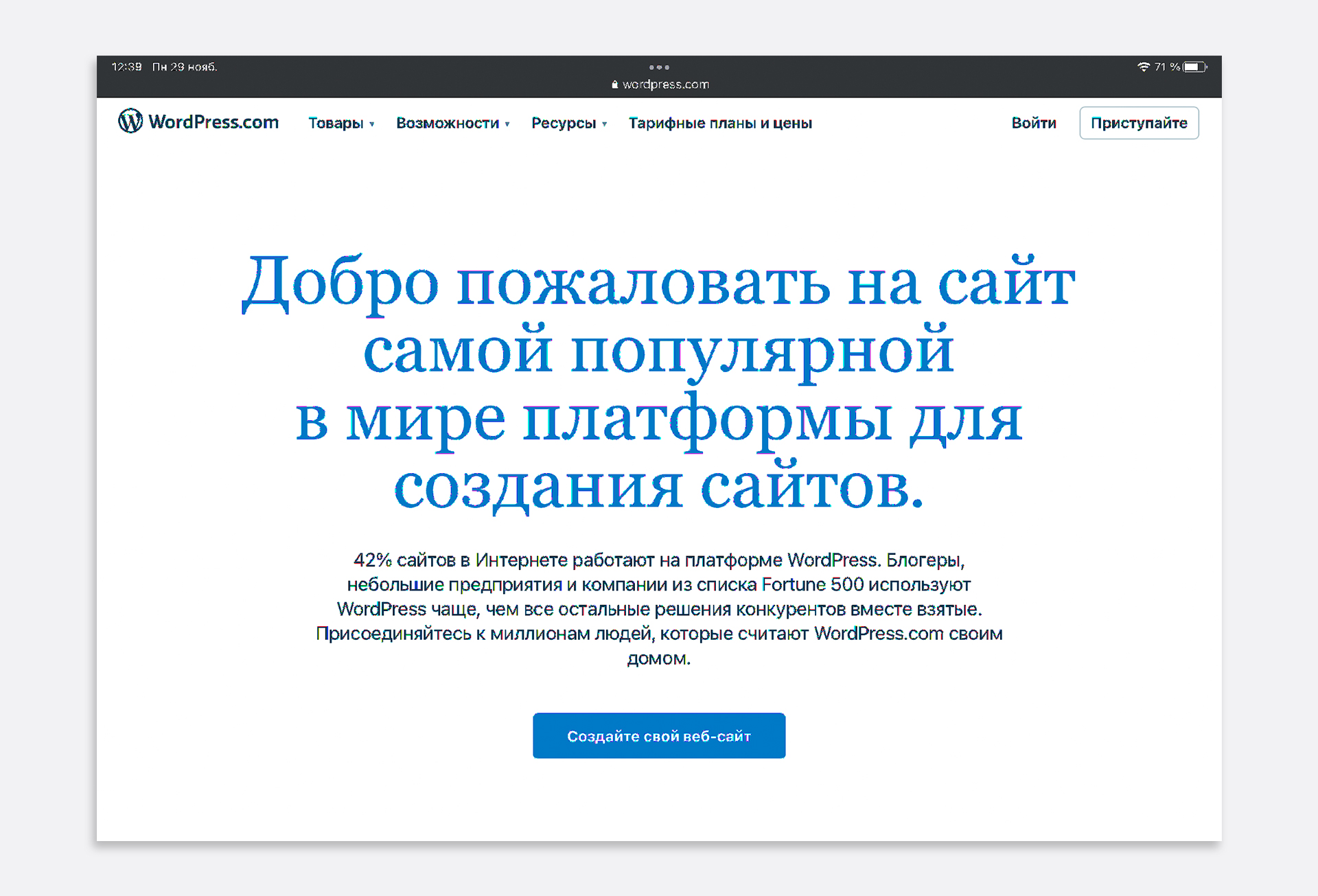The width and height of the screenshot is (1318, 896).
Task: Click the Войти login link
Action: [1033, 123]
